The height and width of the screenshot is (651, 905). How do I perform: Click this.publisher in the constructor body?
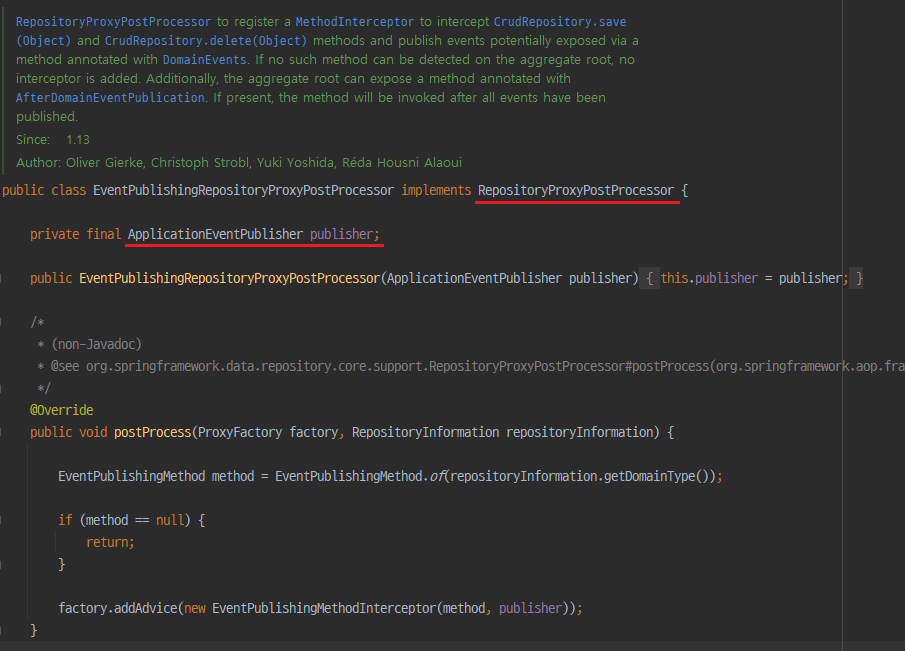tap(709, 278)
